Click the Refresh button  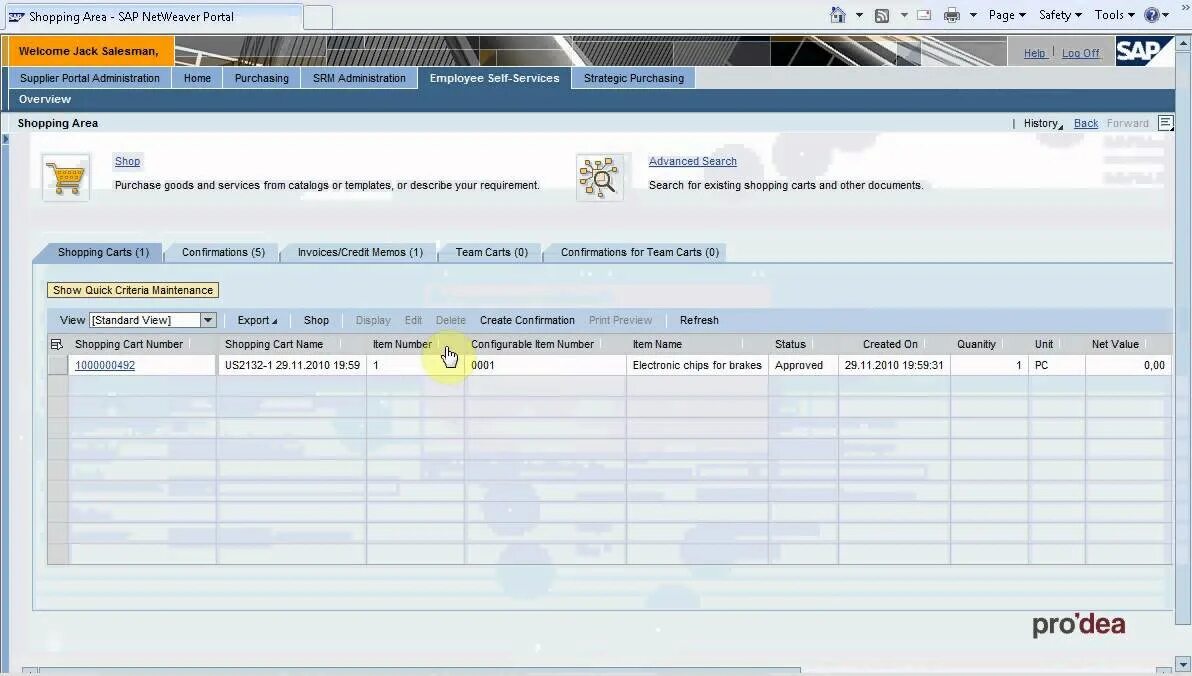699,320
